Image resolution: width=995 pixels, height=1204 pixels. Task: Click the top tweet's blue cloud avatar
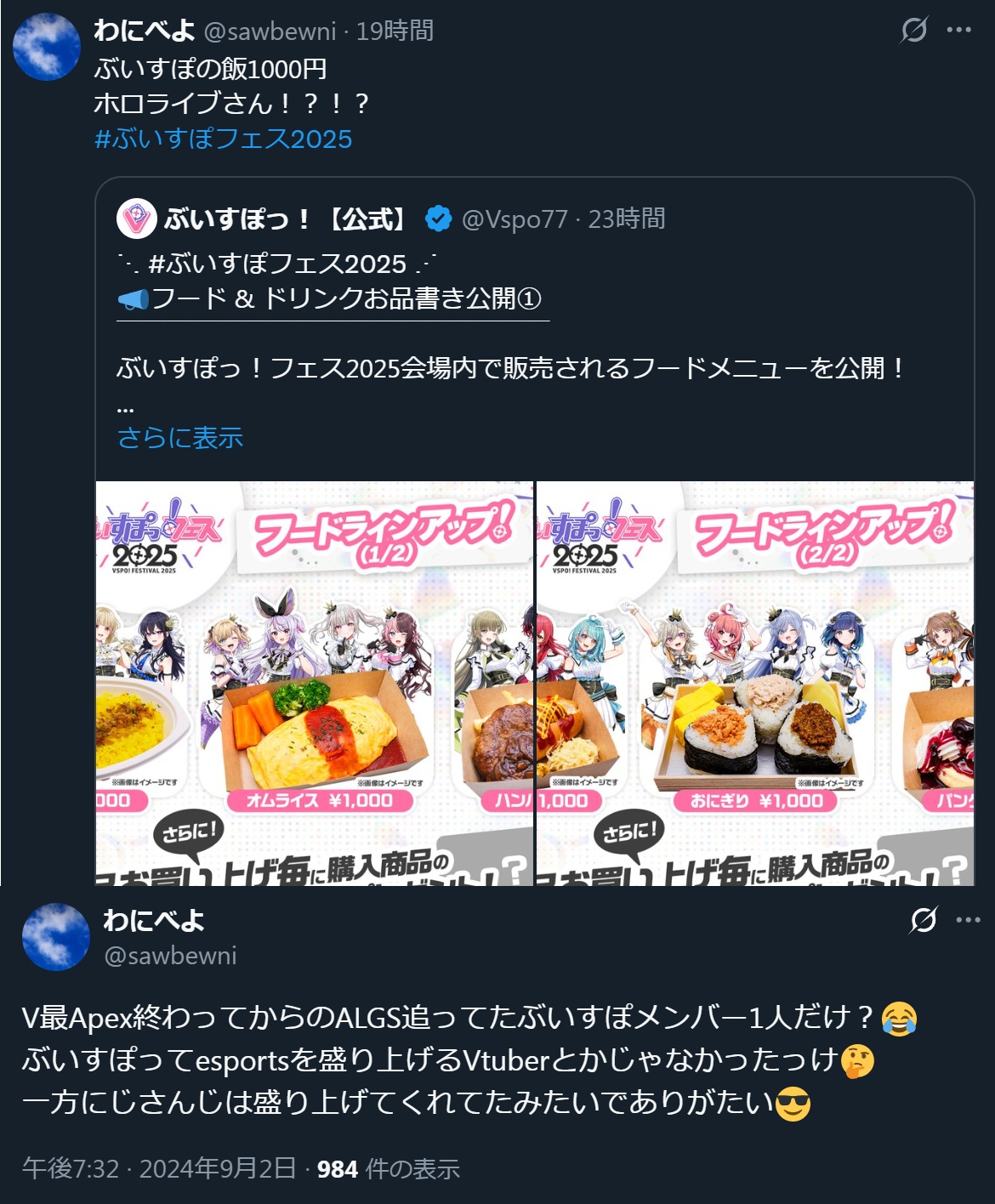click(47, 47)
